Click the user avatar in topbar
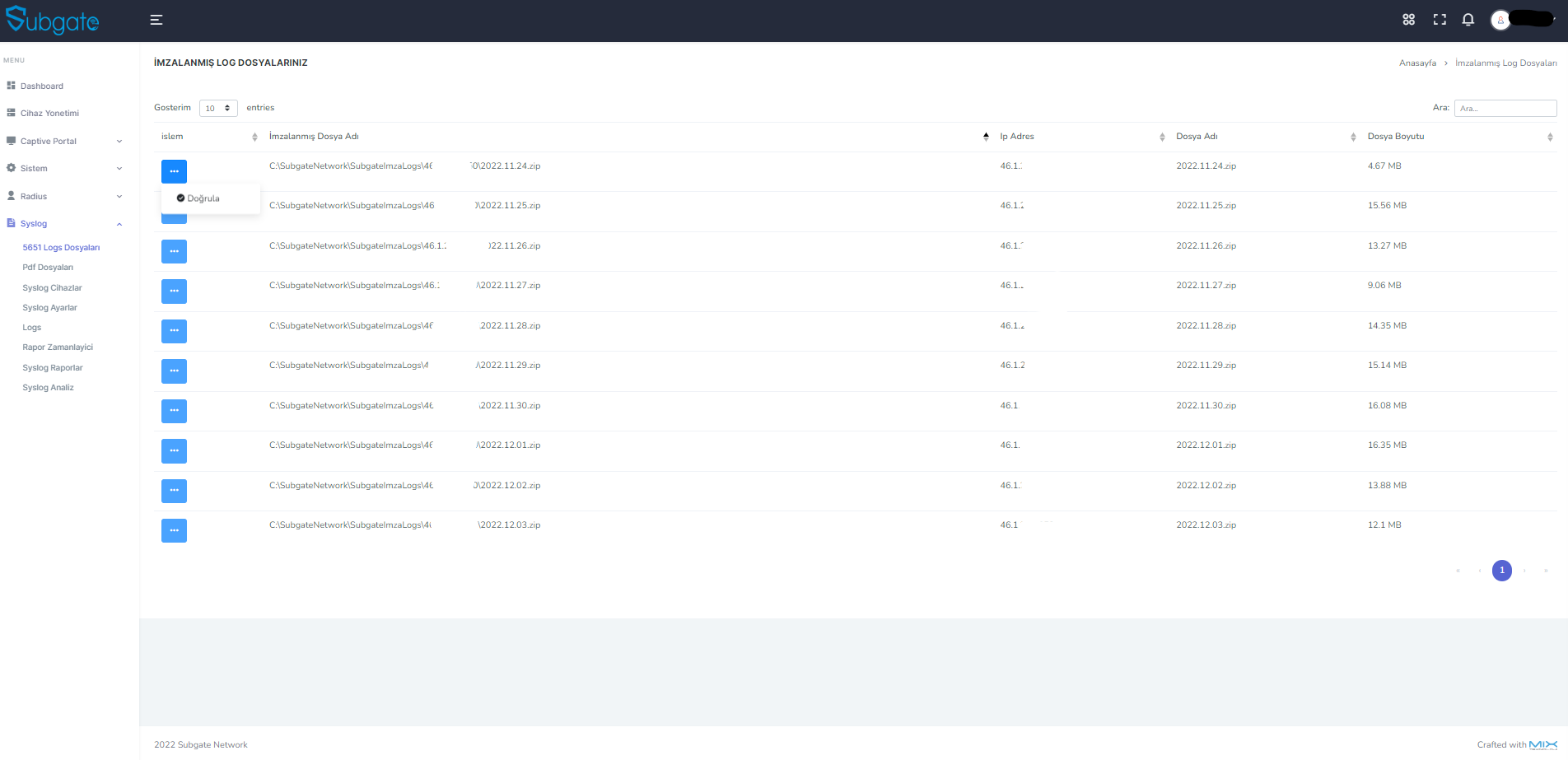Image resolution: width=1568 pixels, height=760 pixels. point(1500,21)
